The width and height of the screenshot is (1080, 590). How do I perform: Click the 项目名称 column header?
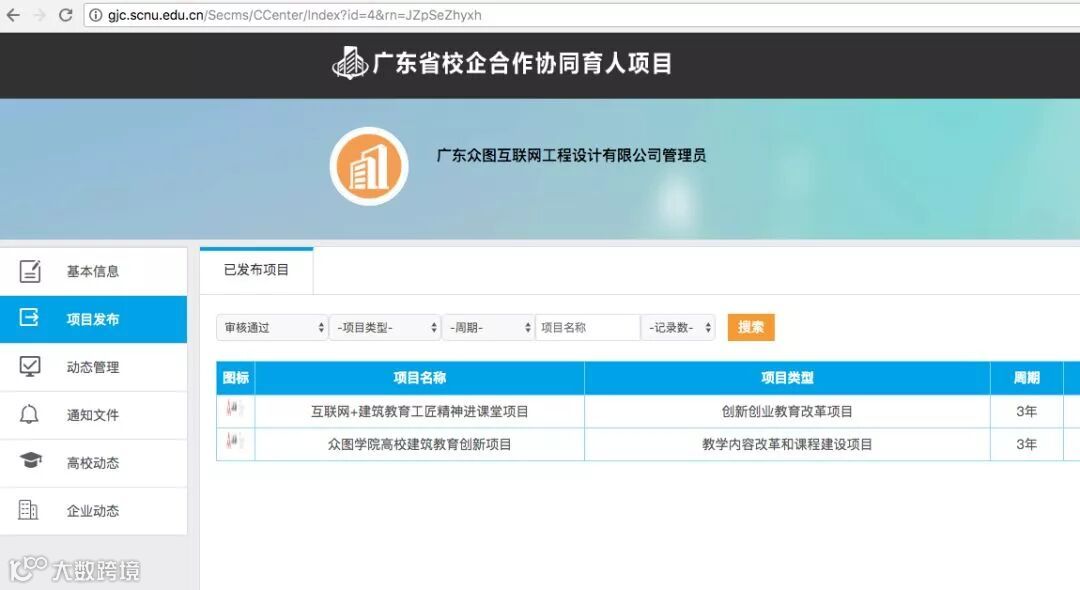coord(419,378)
